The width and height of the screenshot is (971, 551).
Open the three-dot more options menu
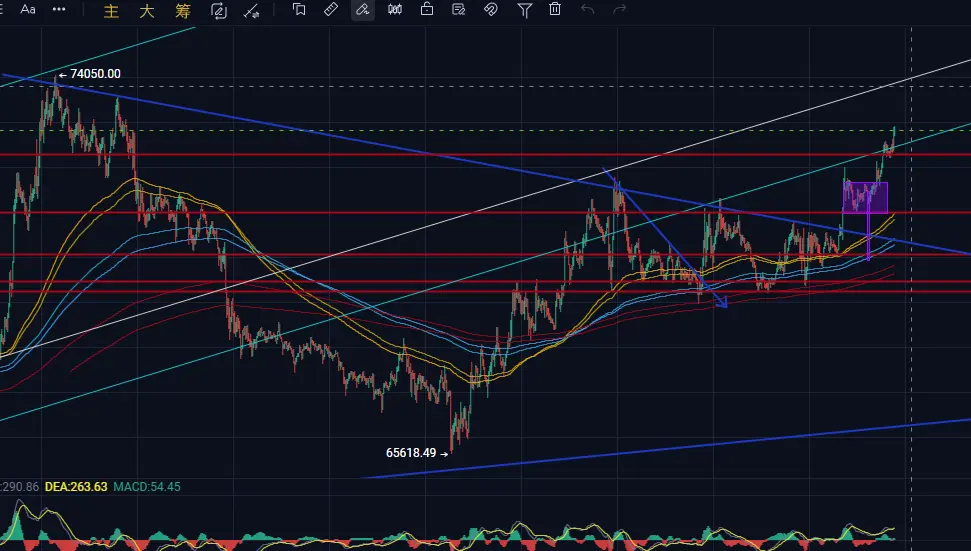coord(59,9)
